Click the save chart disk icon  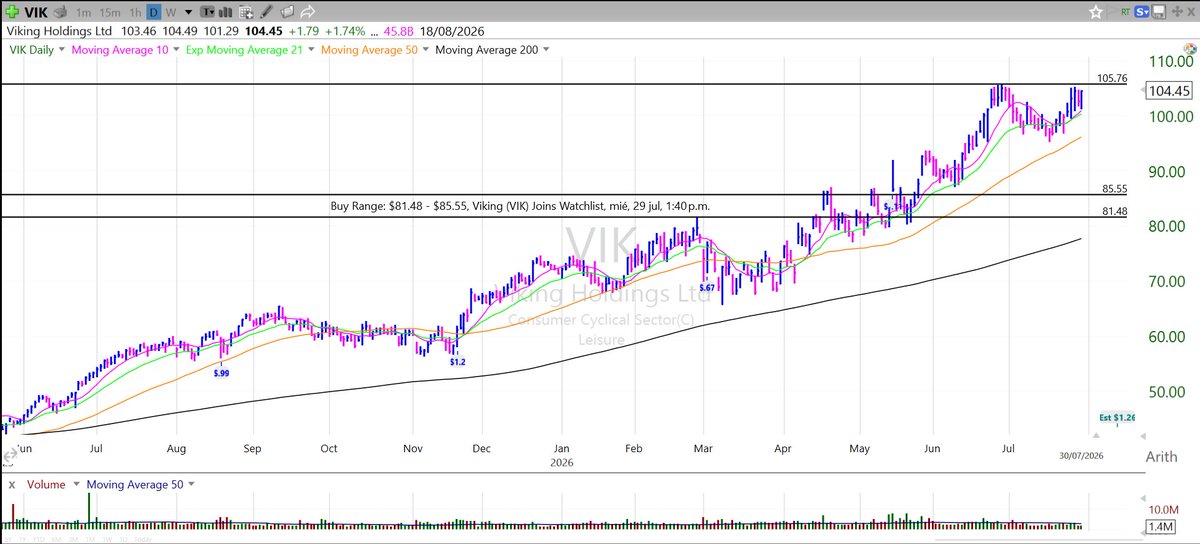pyautogui.click(x=1158, y=12)
